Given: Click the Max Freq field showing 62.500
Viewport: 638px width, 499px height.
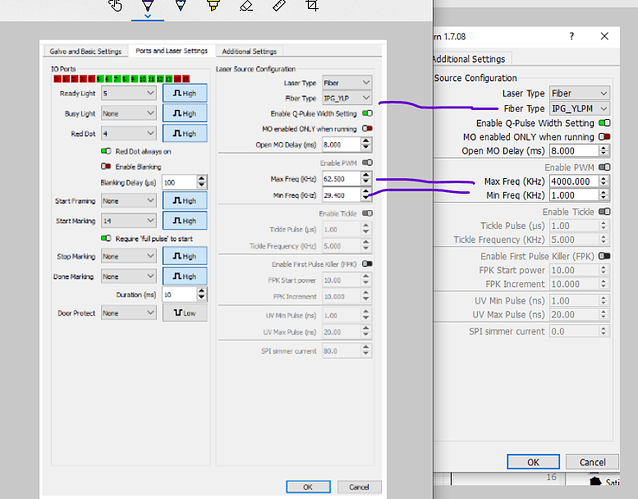Looking at the screenshot, I should pyautogui.click(x=341, y=178).
